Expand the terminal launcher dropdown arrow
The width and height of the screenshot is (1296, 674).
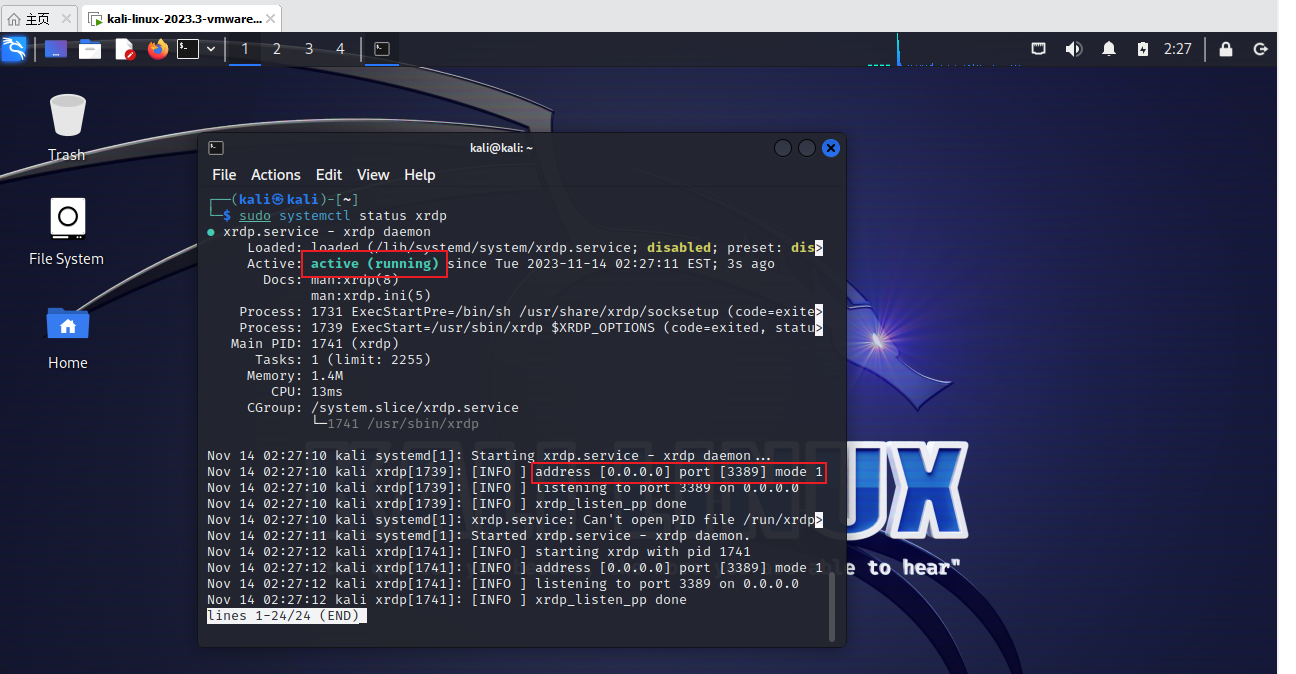[211, 49]
